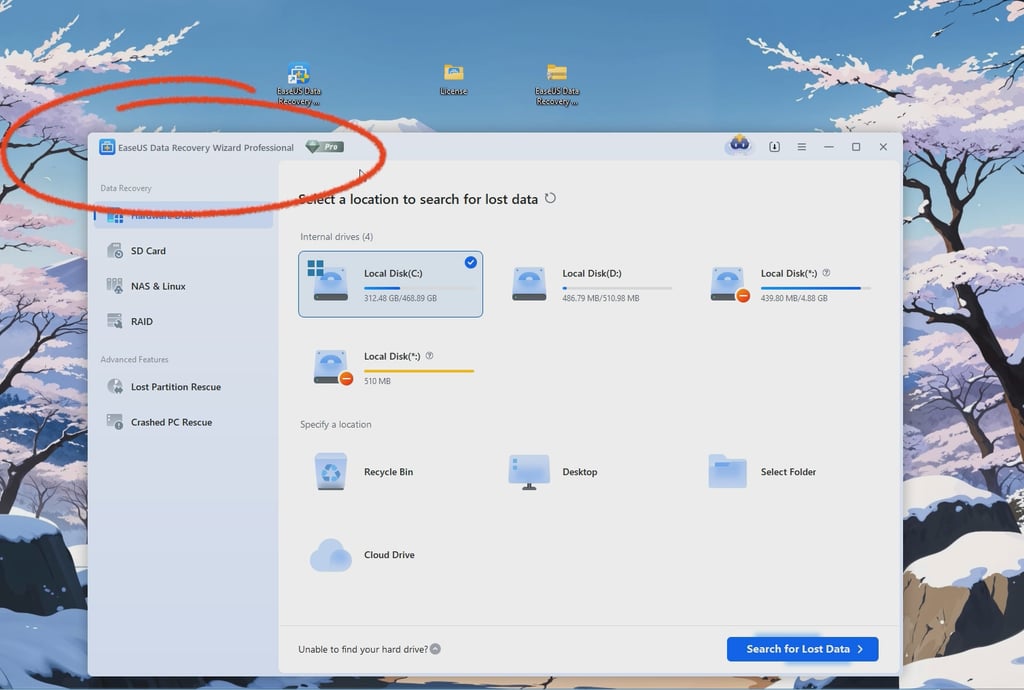Image resolution: width=1024 pixels, height=690 pixels.
Task: Click the Pro diamond badge
Action: tap(325, 147)
